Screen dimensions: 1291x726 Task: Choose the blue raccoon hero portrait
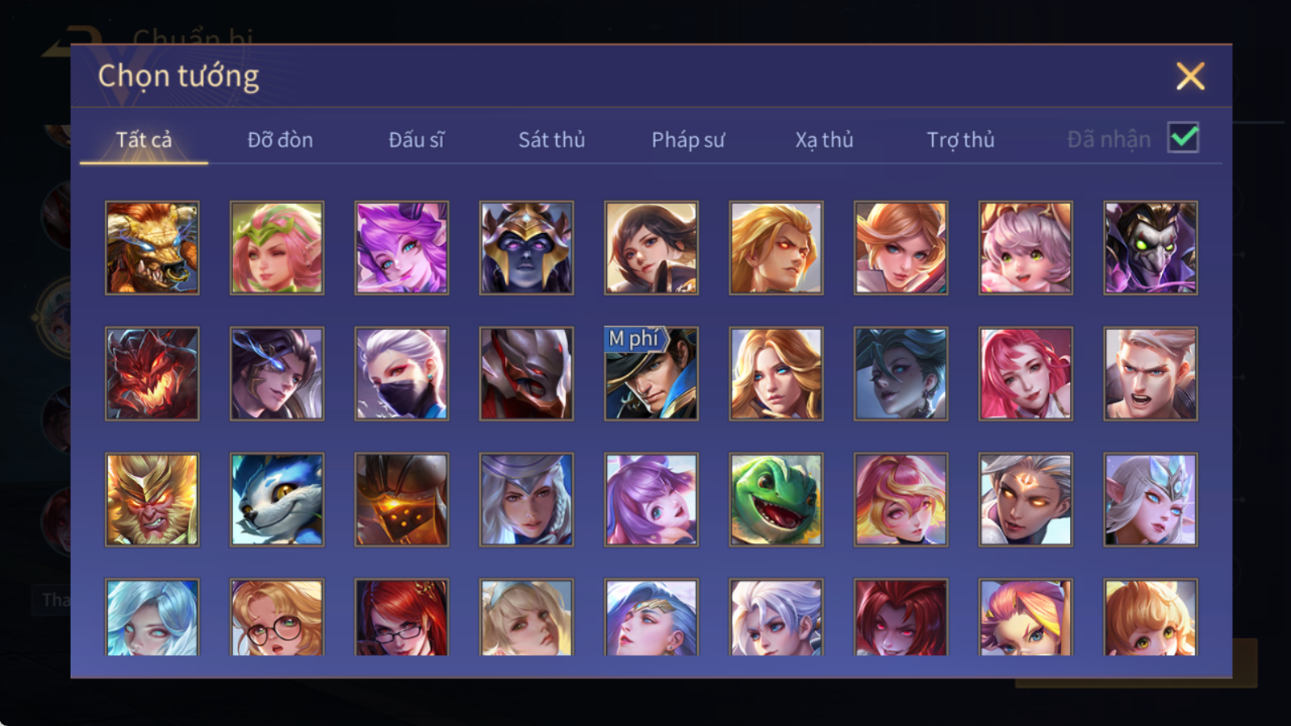pyautogui.click(x=277, y=499)
